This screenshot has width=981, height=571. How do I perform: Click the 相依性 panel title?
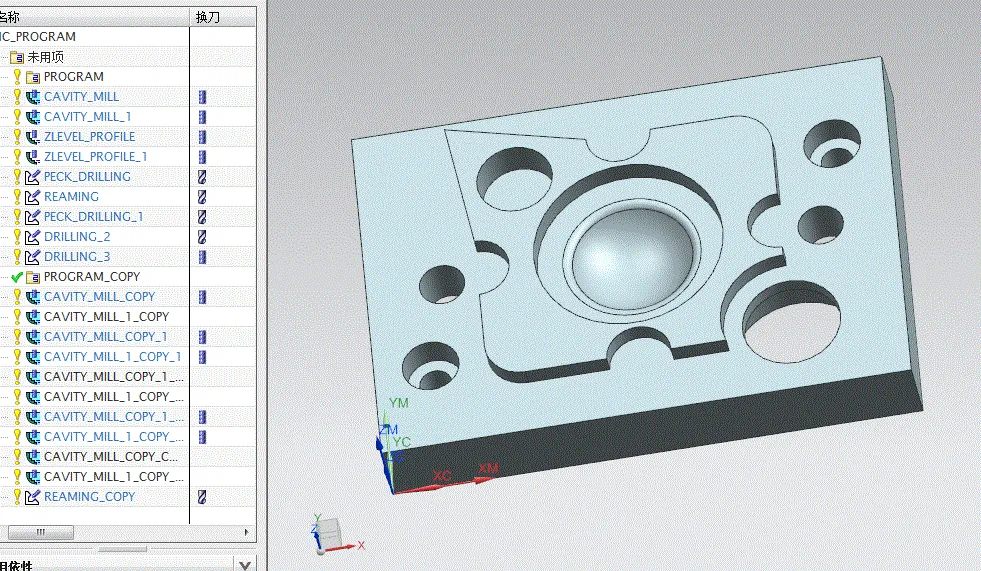coord(16,565)
